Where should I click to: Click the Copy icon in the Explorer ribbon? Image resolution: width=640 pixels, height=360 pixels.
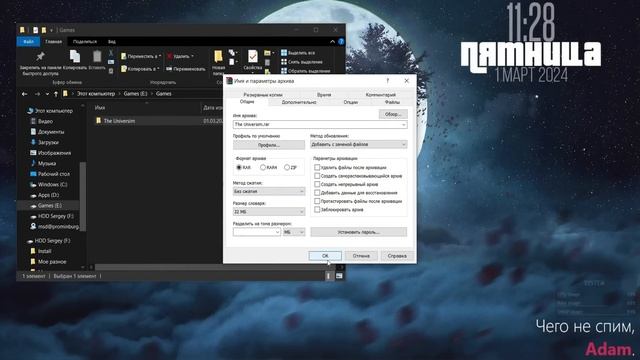point(75,56)
